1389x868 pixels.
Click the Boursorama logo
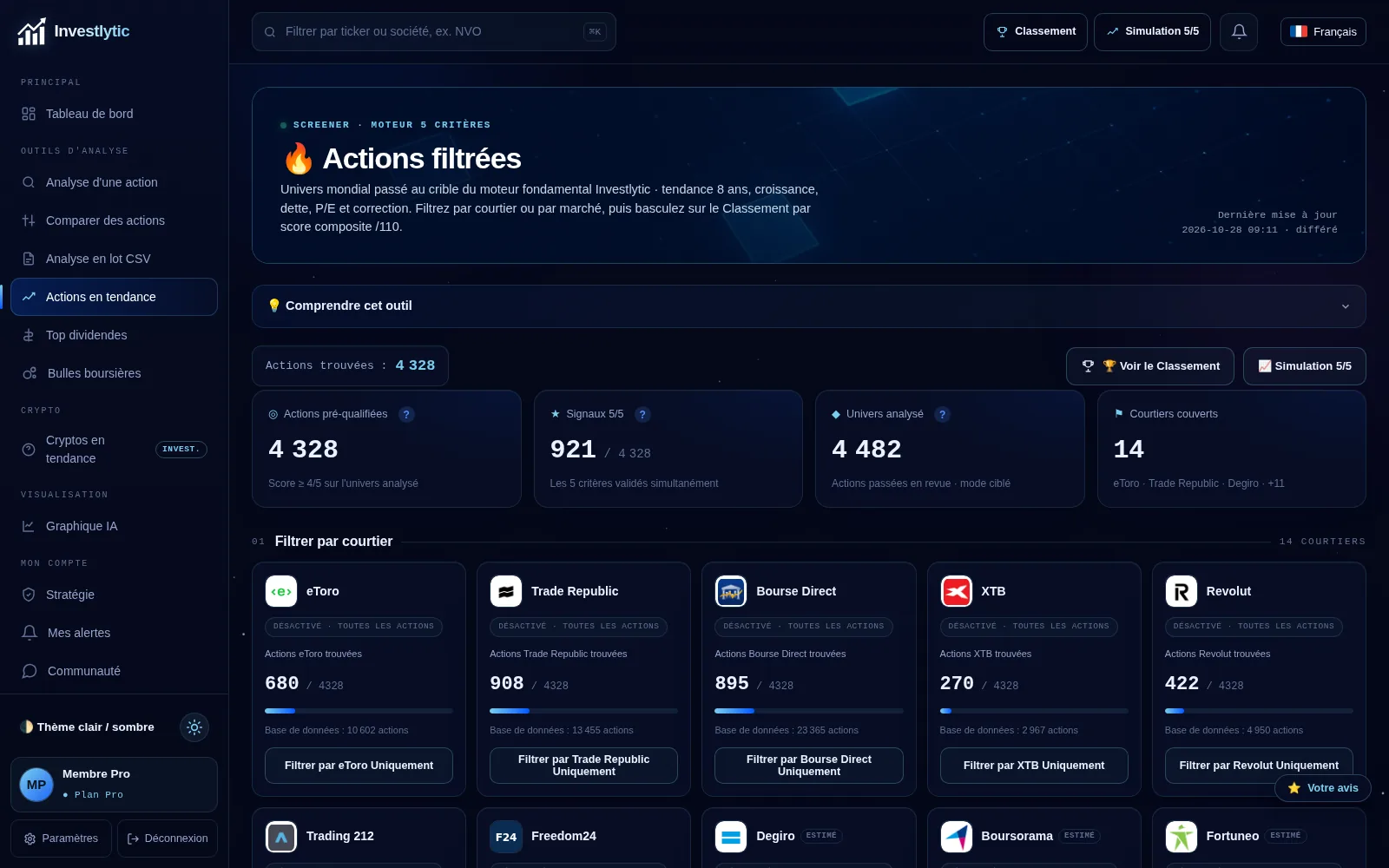tap(957, 837)
